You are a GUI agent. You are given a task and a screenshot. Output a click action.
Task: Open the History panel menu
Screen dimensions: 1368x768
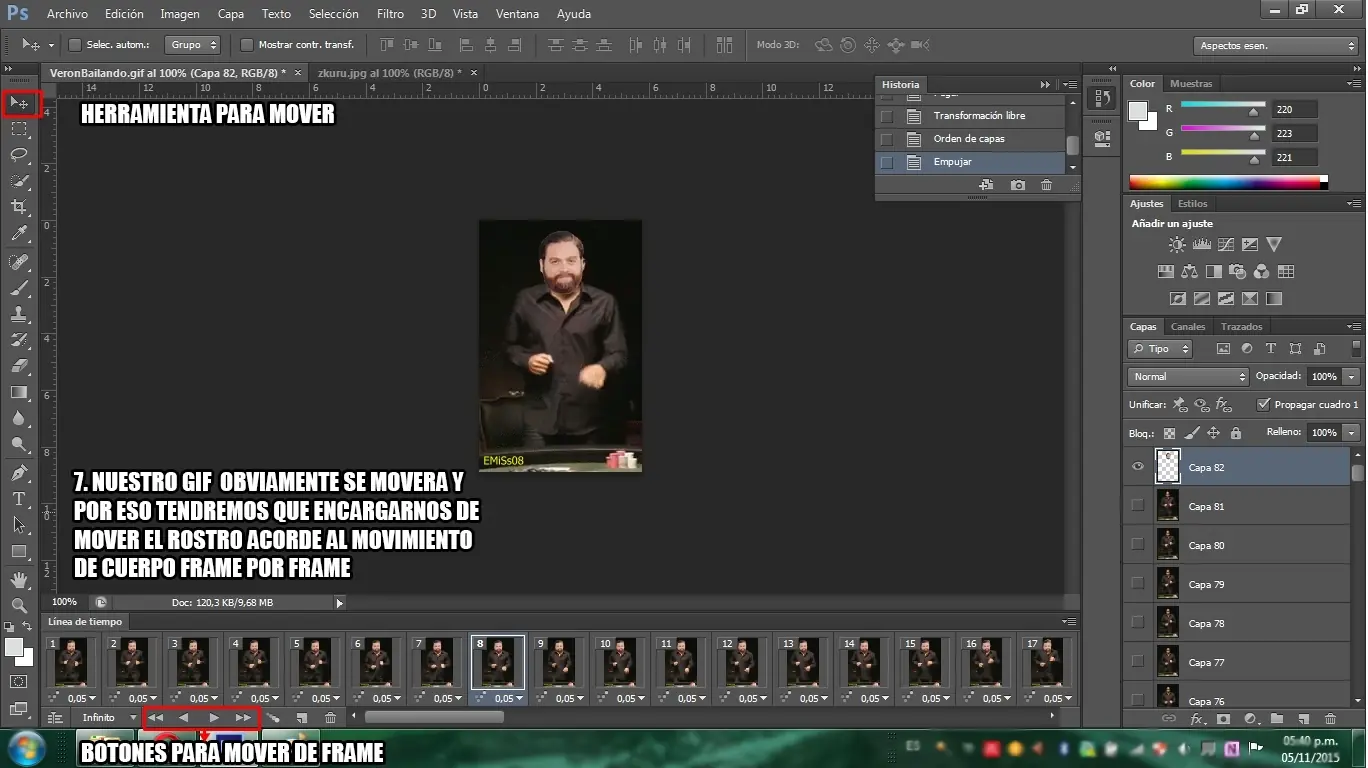pos(1070,85)
